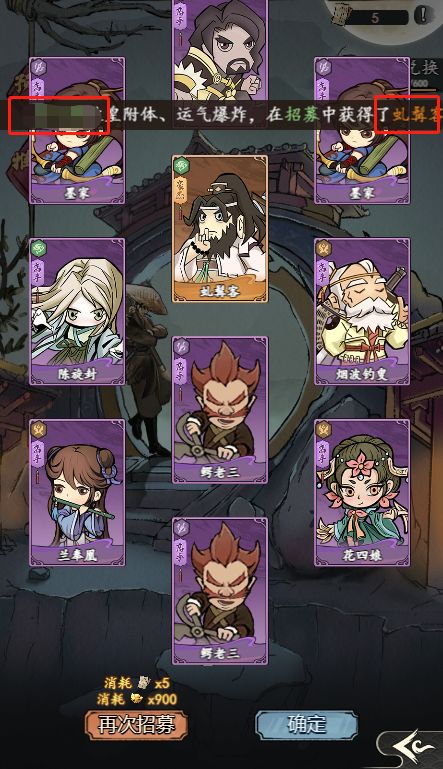Screen dimensions: 443x769
Task: Select the orange 虬髯客 hero card
Action: pyautogui.click(x=220, y=229)
